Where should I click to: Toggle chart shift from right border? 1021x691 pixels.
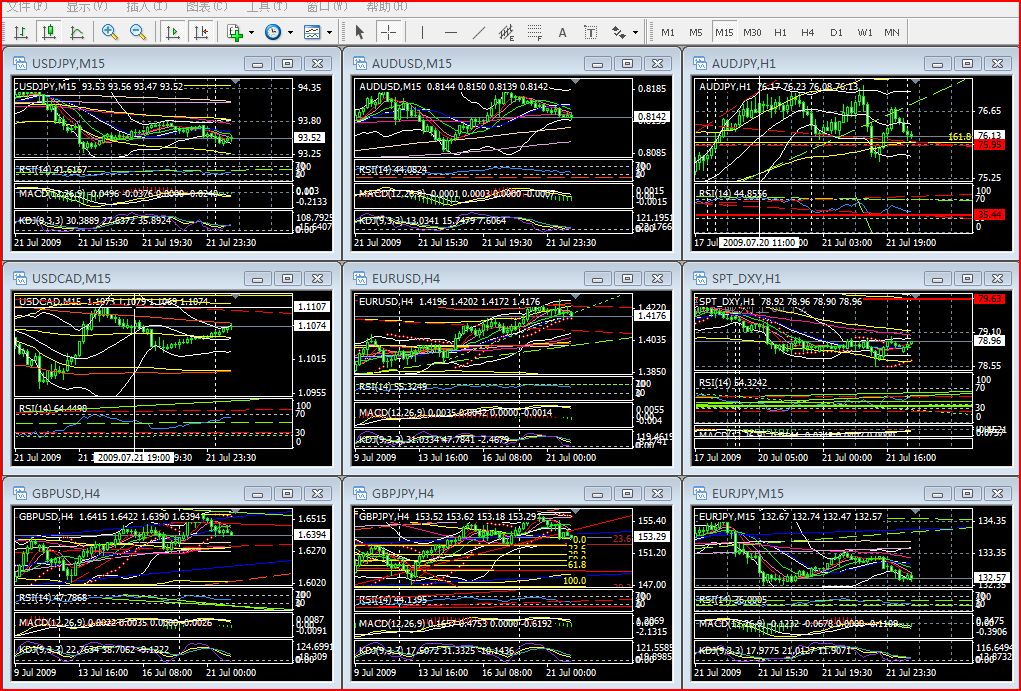coord(201,32)
